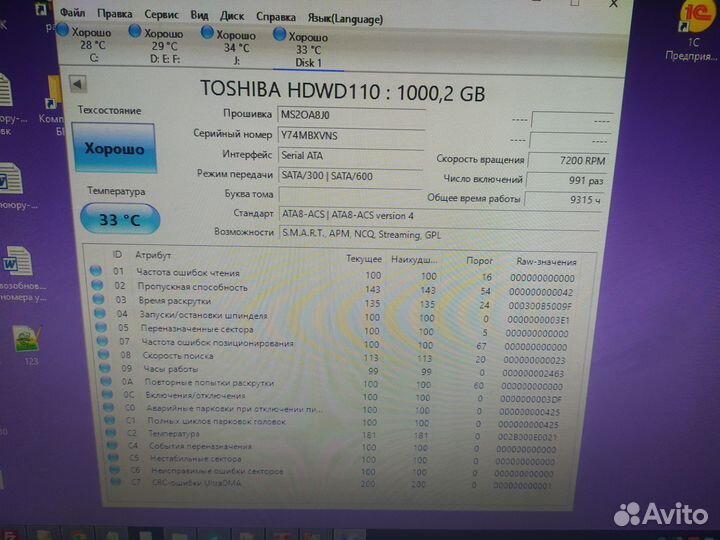This screenshot has width=720, height=540.
Task: Select the Скорость поиска row
Action: pos(331,357)
